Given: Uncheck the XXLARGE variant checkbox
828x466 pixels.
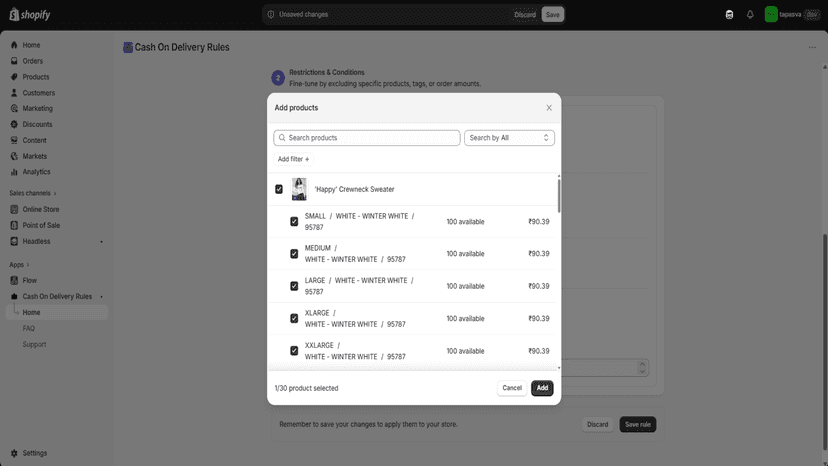Looking at the screenshot, I should (294, 351).
